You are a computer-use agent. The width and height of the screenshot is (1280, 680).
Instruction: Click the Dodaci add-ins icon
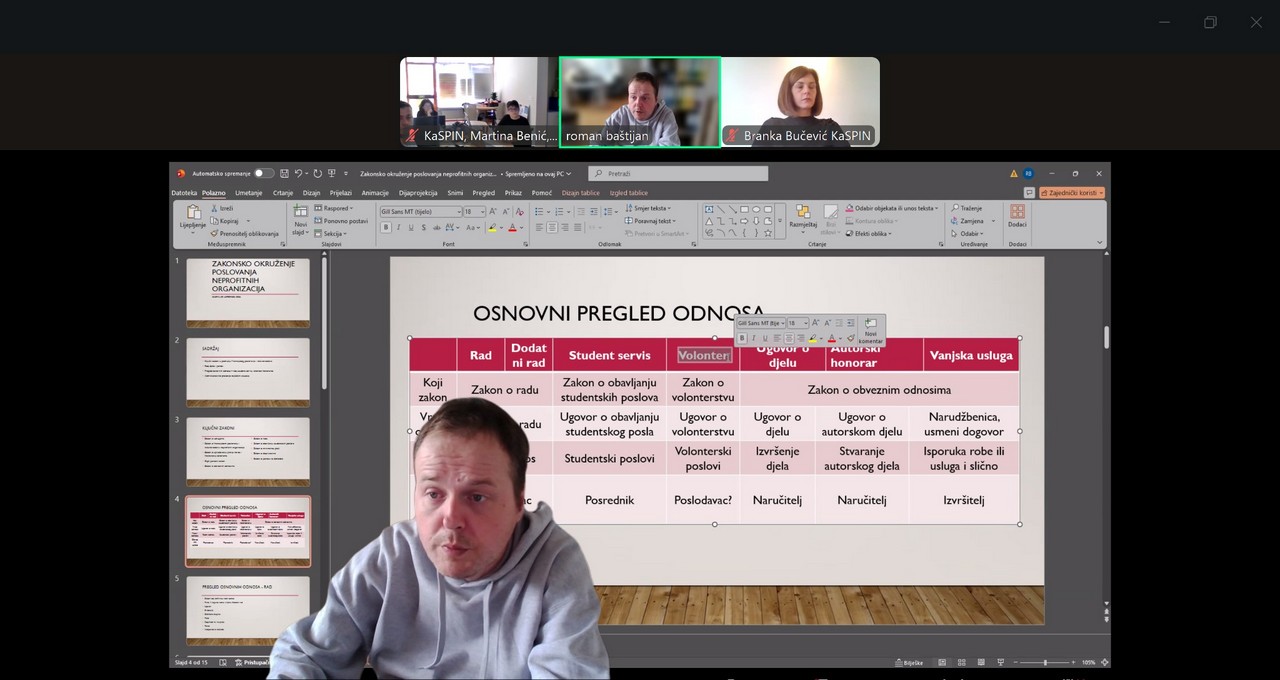coord(1017,214)
